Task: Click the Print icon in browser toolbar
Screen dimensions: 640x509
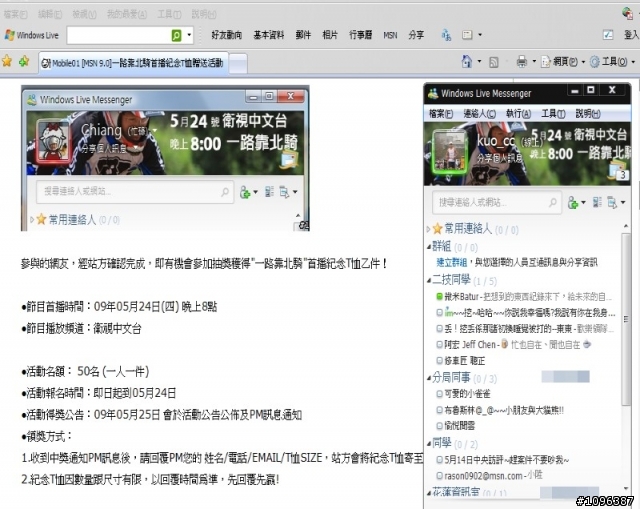Action: 522,62
